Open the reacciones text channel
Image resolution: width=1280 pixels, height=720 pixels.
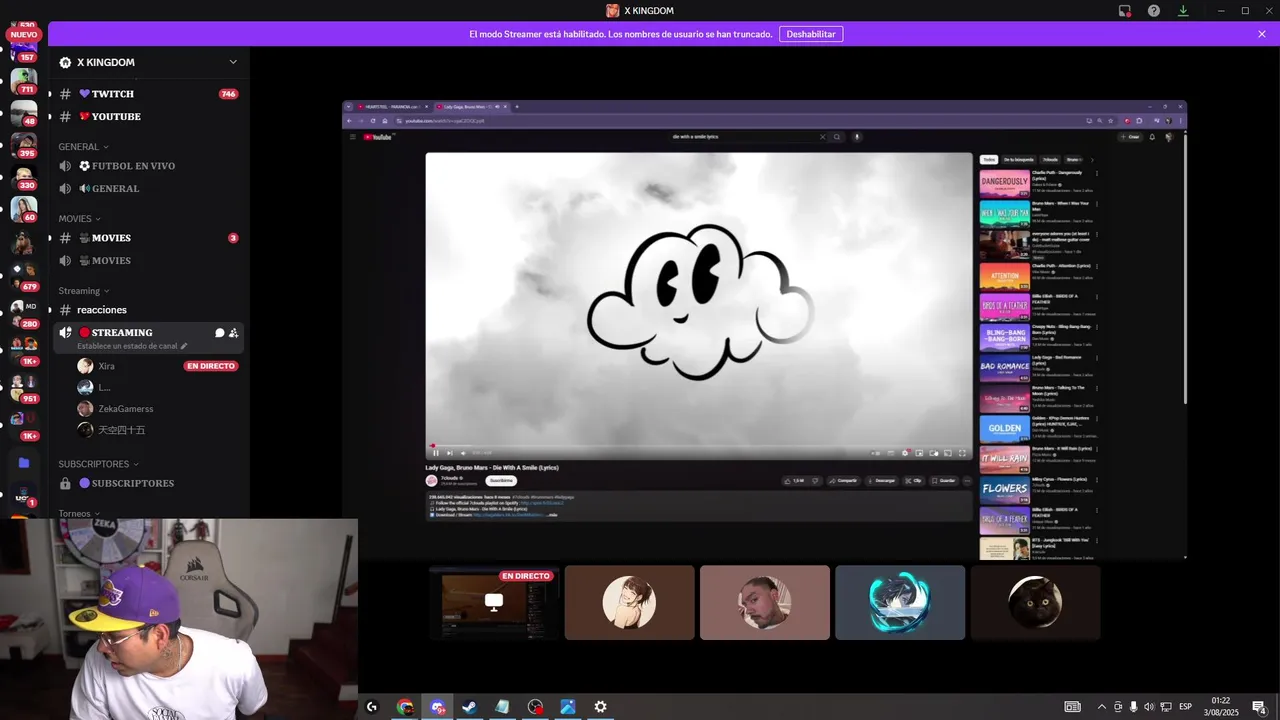click(148, 310)
